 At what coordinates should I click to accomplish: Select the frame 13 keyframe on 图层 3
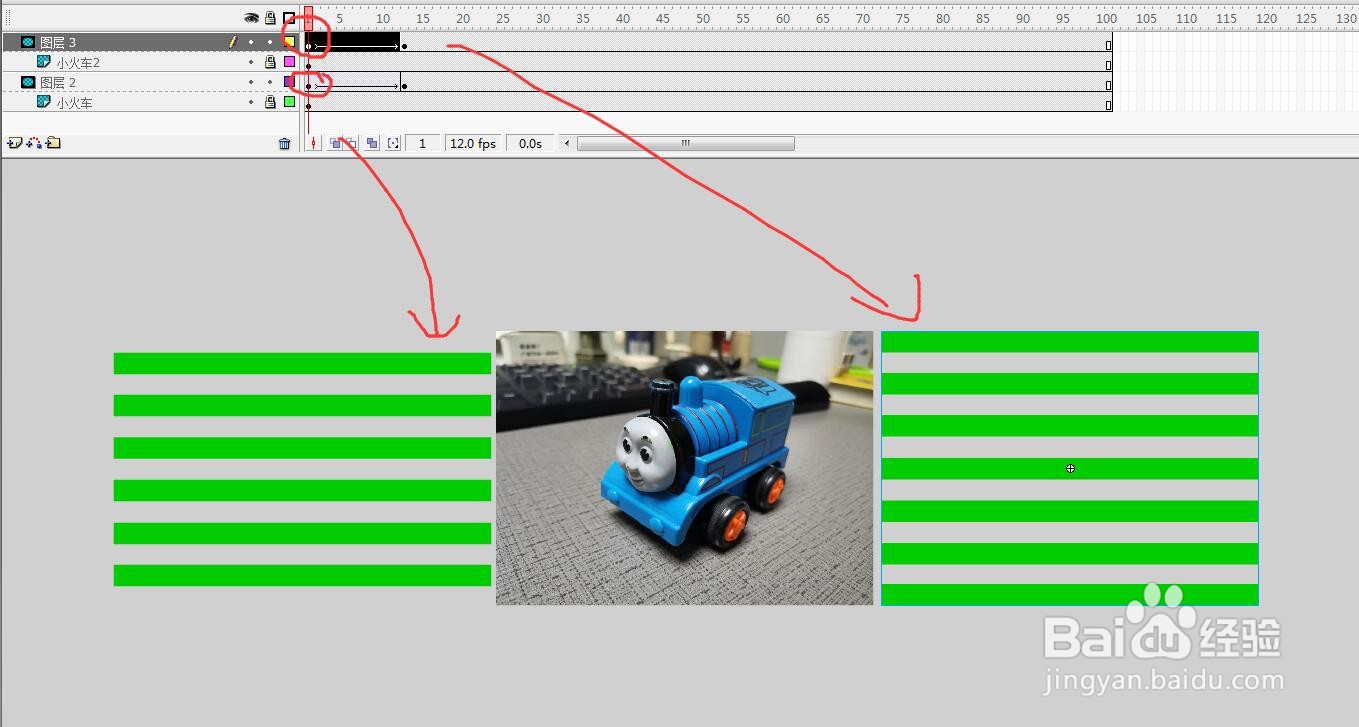(404, 46)
